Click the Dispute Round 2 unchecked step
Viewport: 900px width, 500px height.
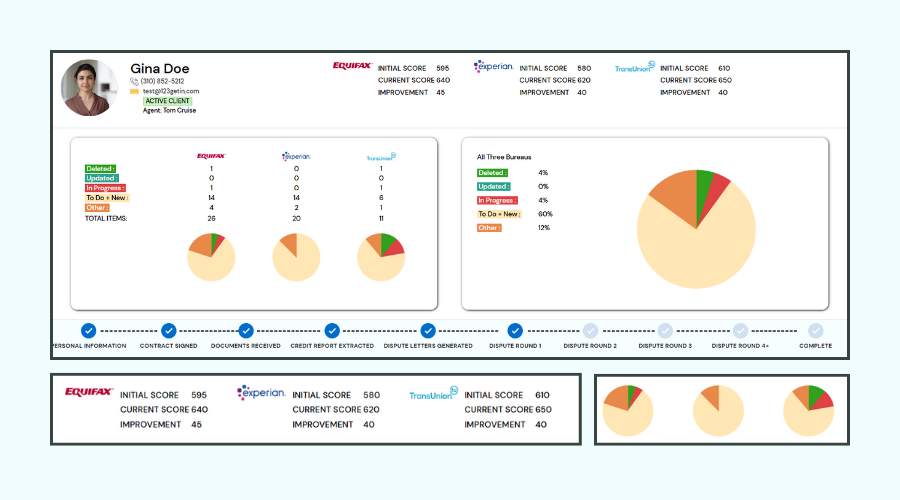[x=590, y=331]
